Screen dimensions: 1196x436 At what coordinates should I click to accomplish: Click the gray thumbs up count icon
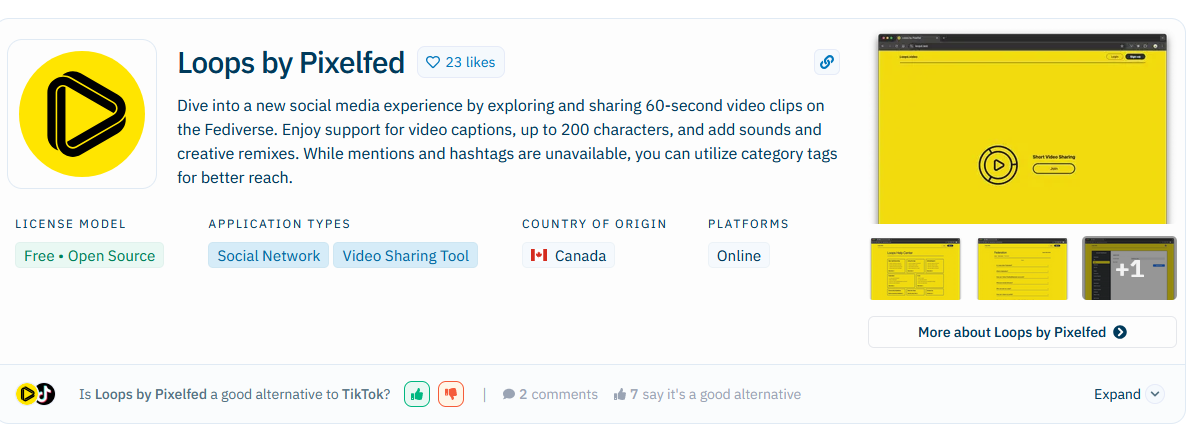pos(620,394)
